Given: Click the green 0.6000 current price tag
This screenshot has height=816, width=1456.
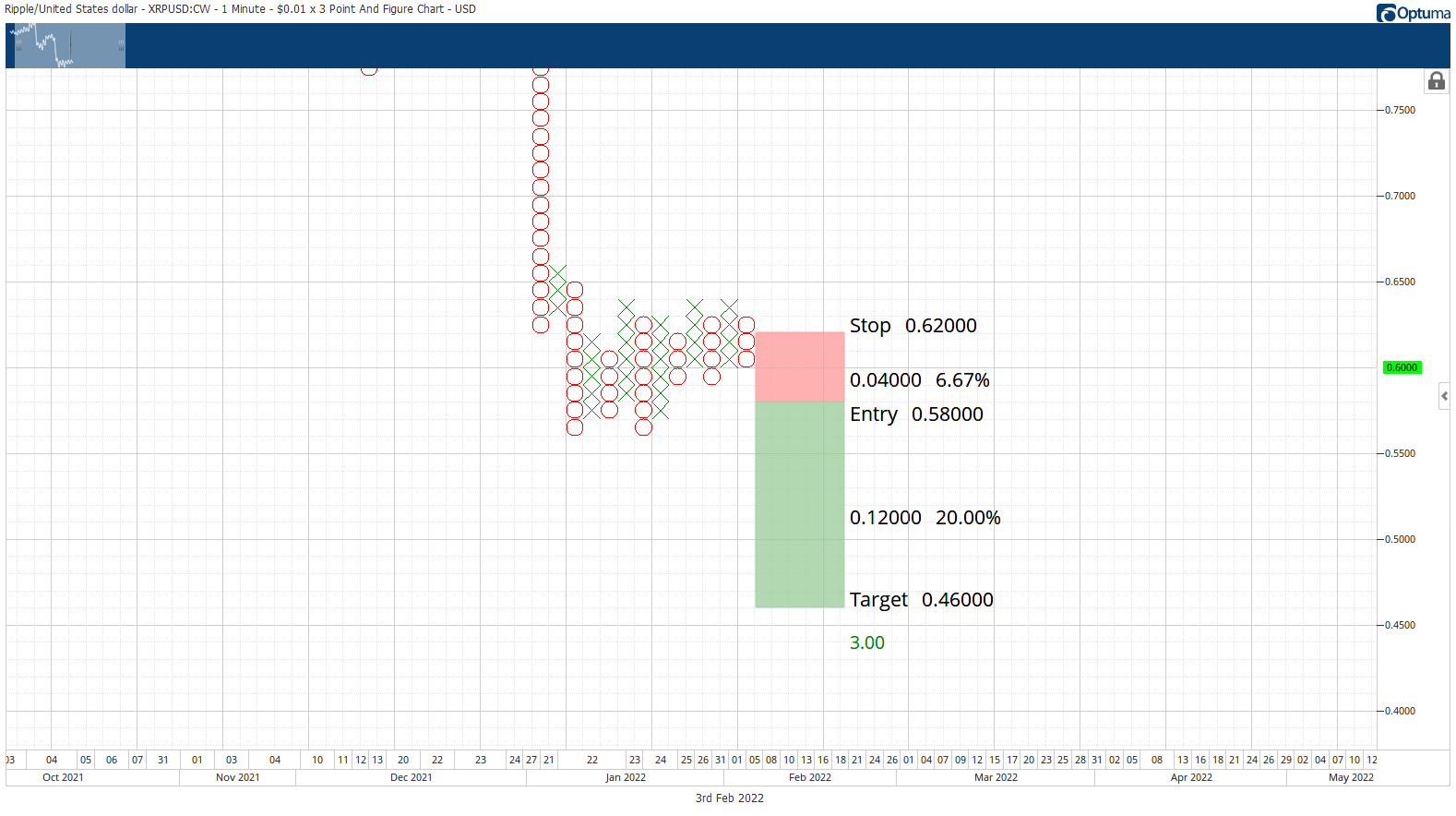Looking at the screenshot, I should click(x=1402, y=367).
